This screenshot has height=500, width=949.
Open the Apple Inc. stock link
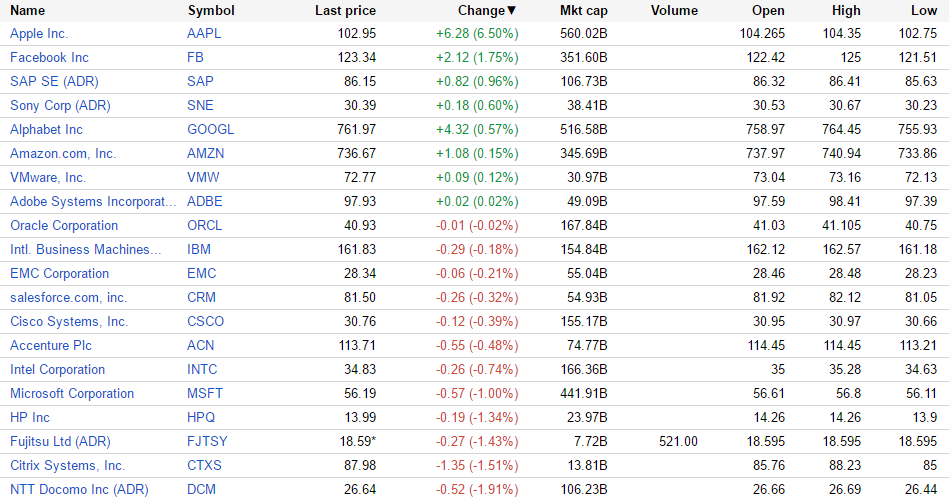pos(39,33)
